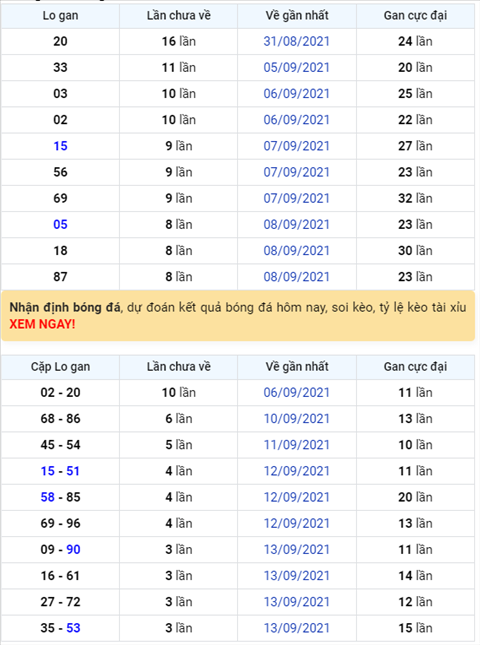Select the 32 lần cell for number 69
480x645 pixels.
[x=415, y=198]
